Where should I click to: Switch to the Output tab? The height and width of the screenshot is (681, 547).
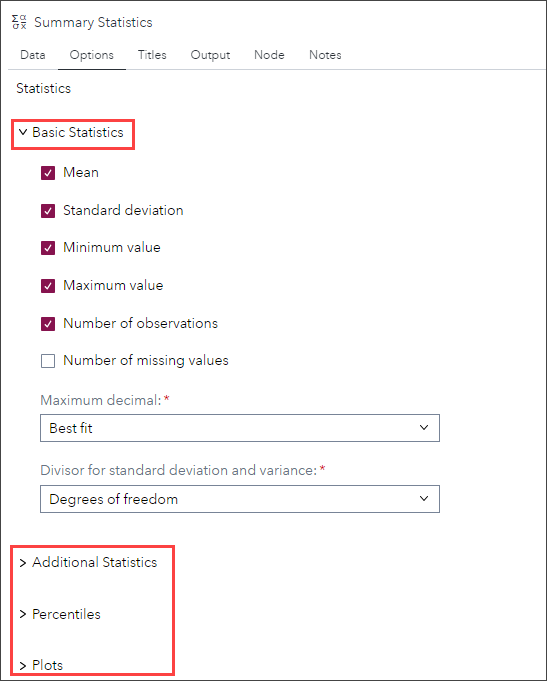click(x=210, y=55)
